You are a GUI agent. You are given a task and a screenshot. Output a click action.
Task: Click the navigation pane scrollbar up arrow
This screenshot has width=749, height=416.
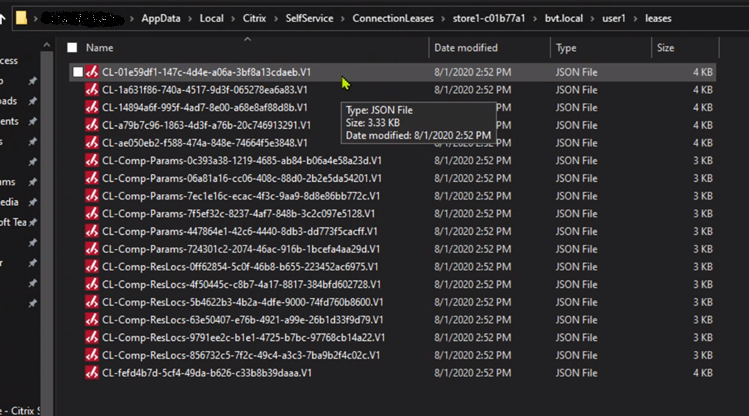coord(45,46)
